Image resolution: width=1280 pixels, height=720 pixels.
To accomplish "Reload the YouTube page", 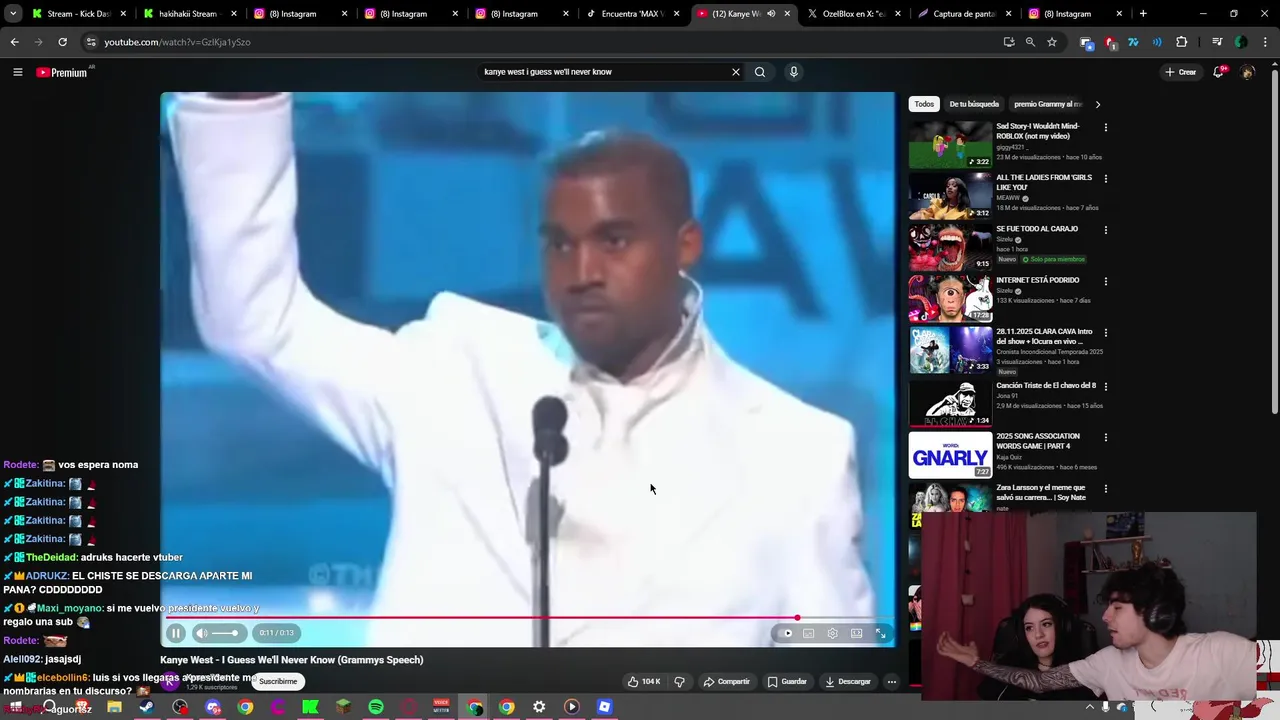I will pos(62,42).
